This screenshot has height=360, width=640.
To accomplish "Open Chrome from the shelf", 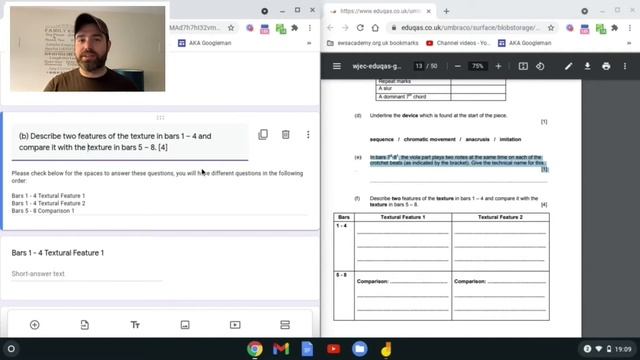I will tap(255, 349).
